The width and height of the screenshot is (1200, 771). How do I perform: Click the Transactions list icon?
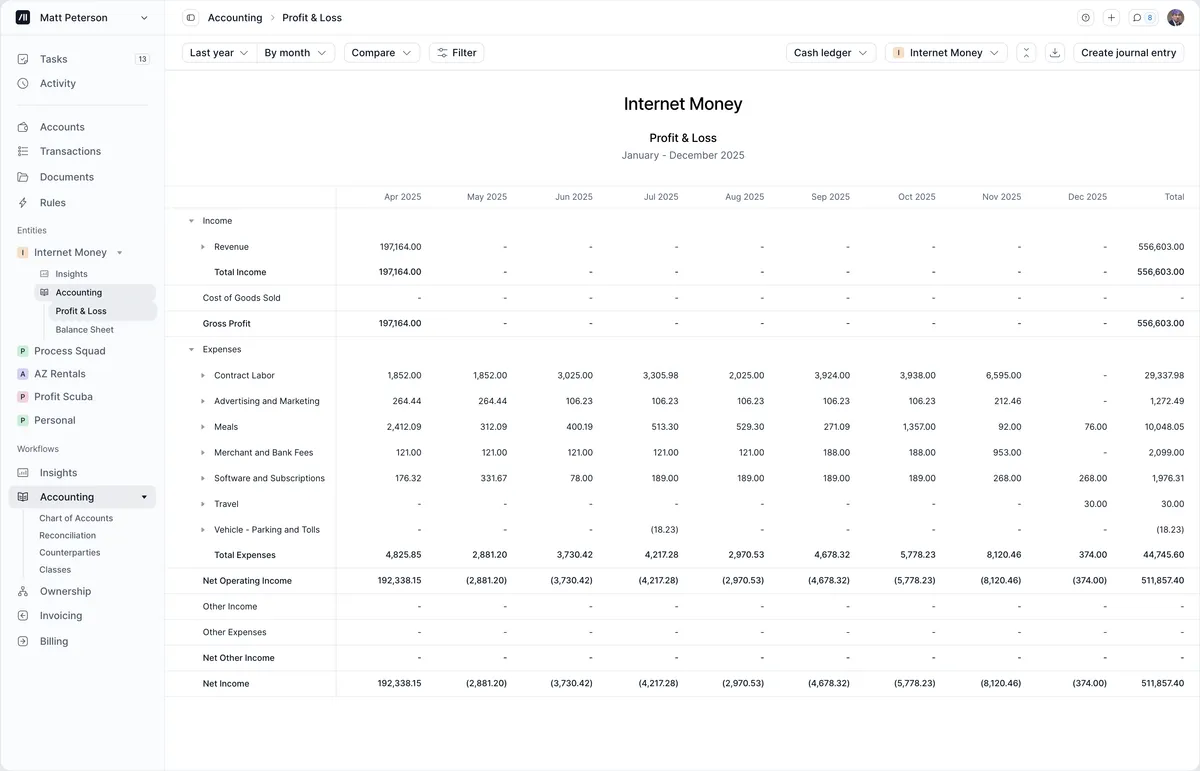[23, 152]
